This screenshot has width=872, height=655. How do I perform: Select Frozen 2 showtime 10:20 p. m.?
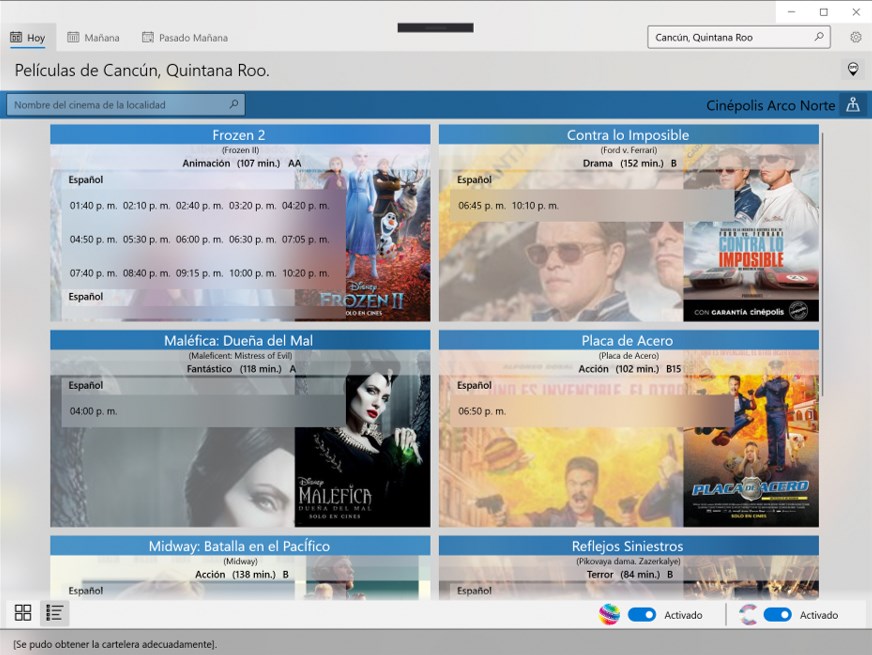pyautogui.click(x=305, y=274)
